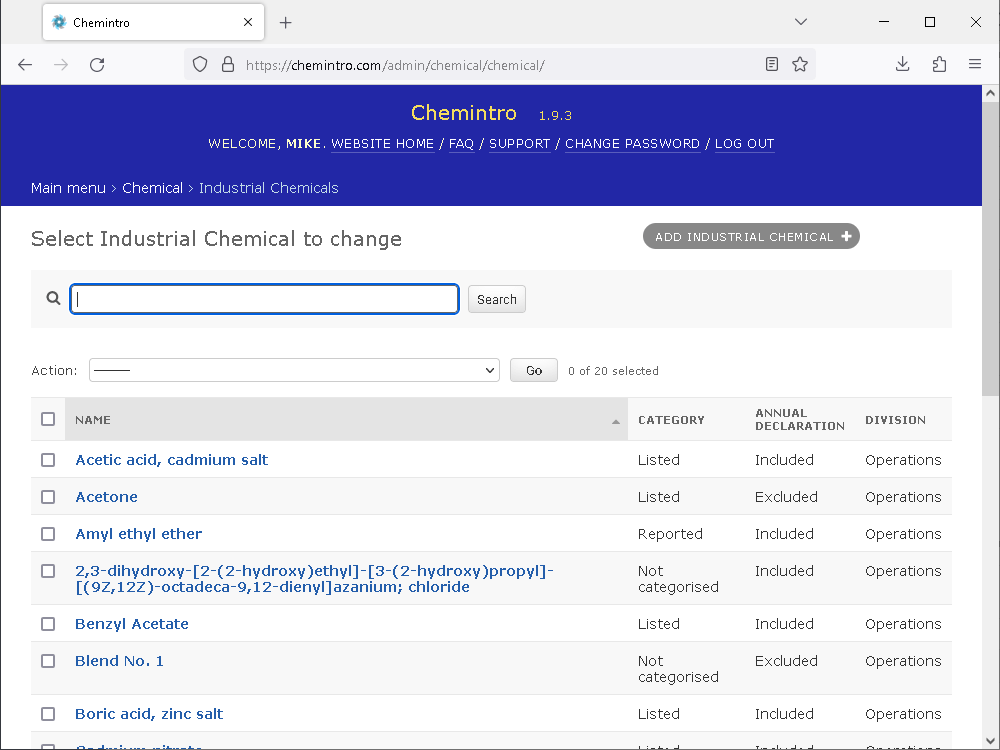1000x750 pixels.
Task: Open Firefox application menu
Action: click(974, 64)
